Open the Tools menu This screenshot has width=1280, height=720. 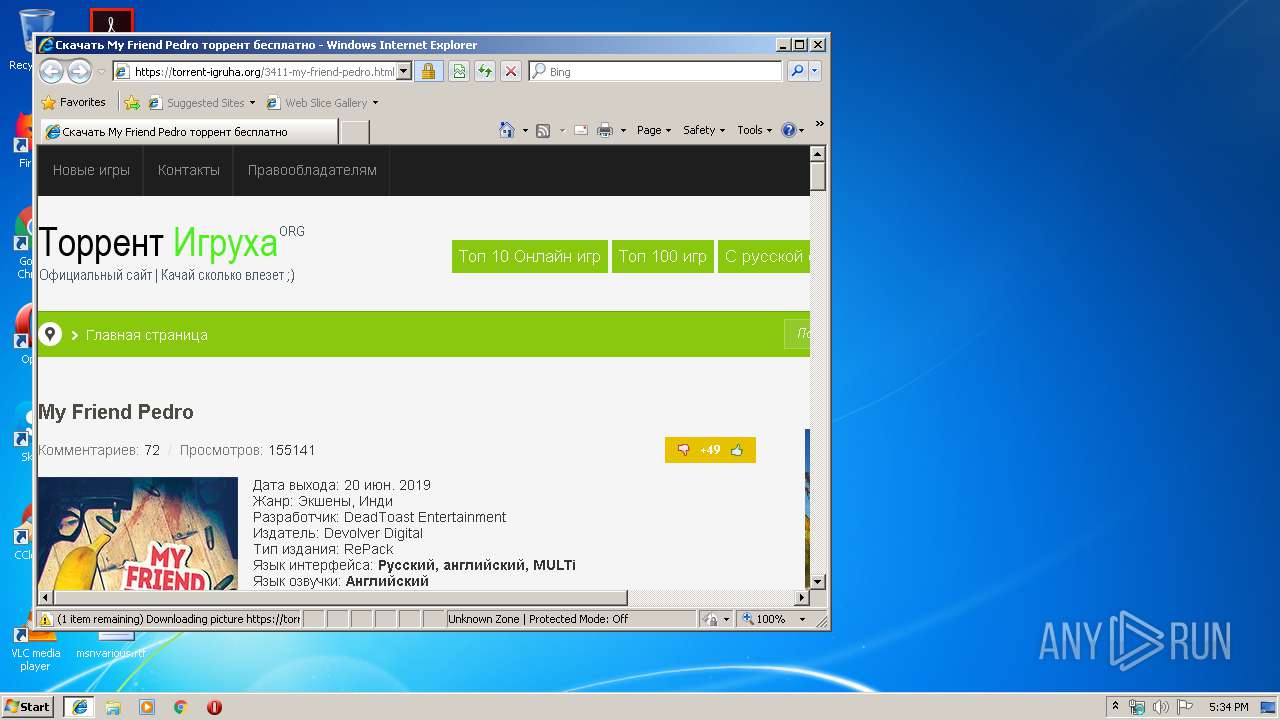[754, 130]
